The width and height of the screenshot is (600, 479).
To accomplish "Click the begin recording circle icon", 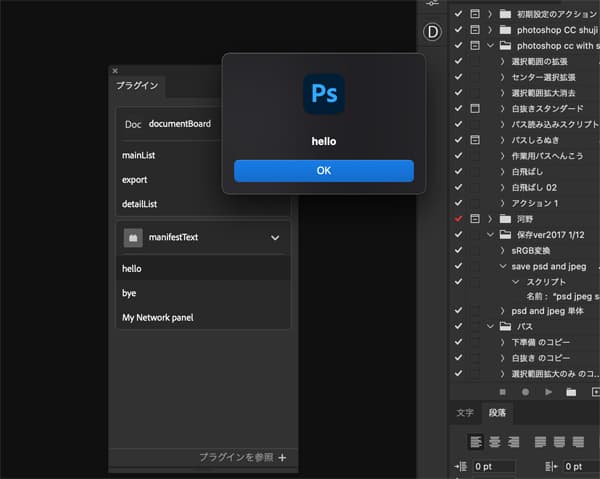I will [x=525, y=392].
